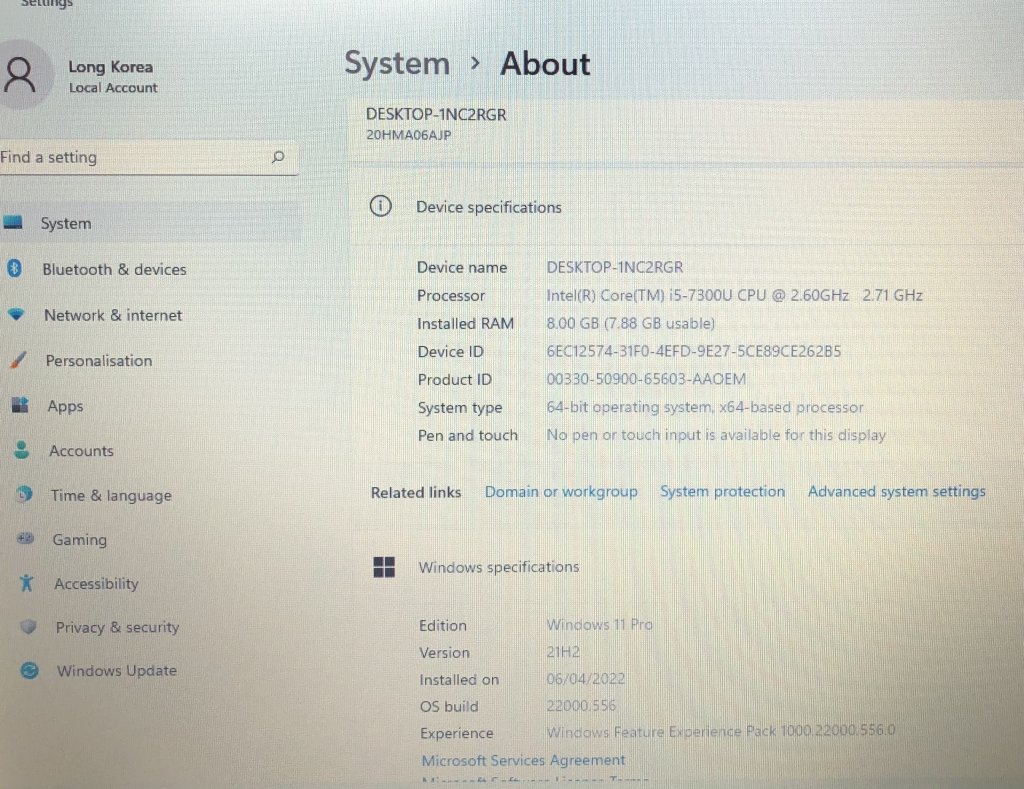The image size is (1024, 789).
Task: Select Product ID 00330-50900-65603-AAOEM
Action: coord(646,379)
